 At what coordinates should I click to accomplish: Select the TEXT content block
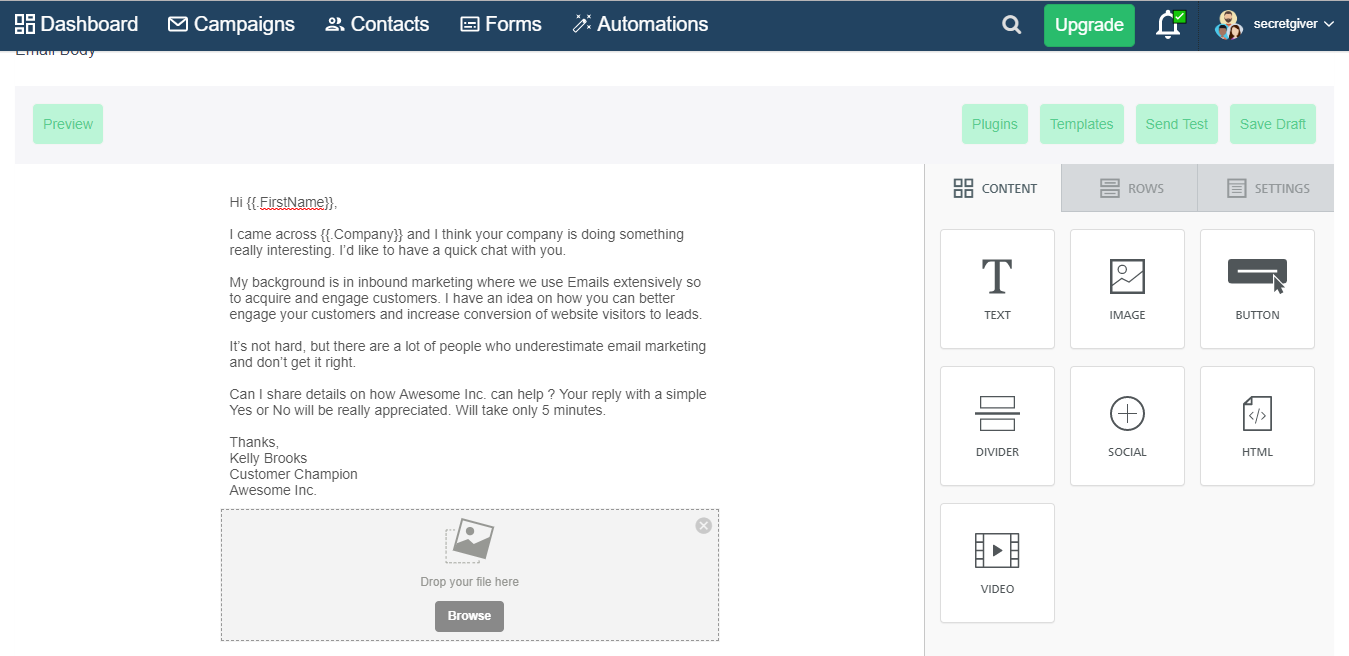(997, 289)
